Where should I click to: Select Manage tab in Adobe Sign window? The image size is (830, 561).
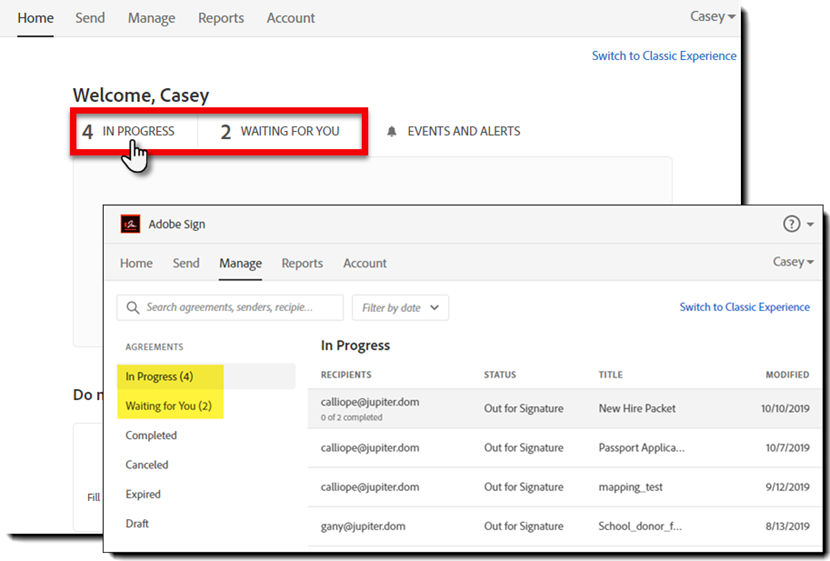[240, 263]
